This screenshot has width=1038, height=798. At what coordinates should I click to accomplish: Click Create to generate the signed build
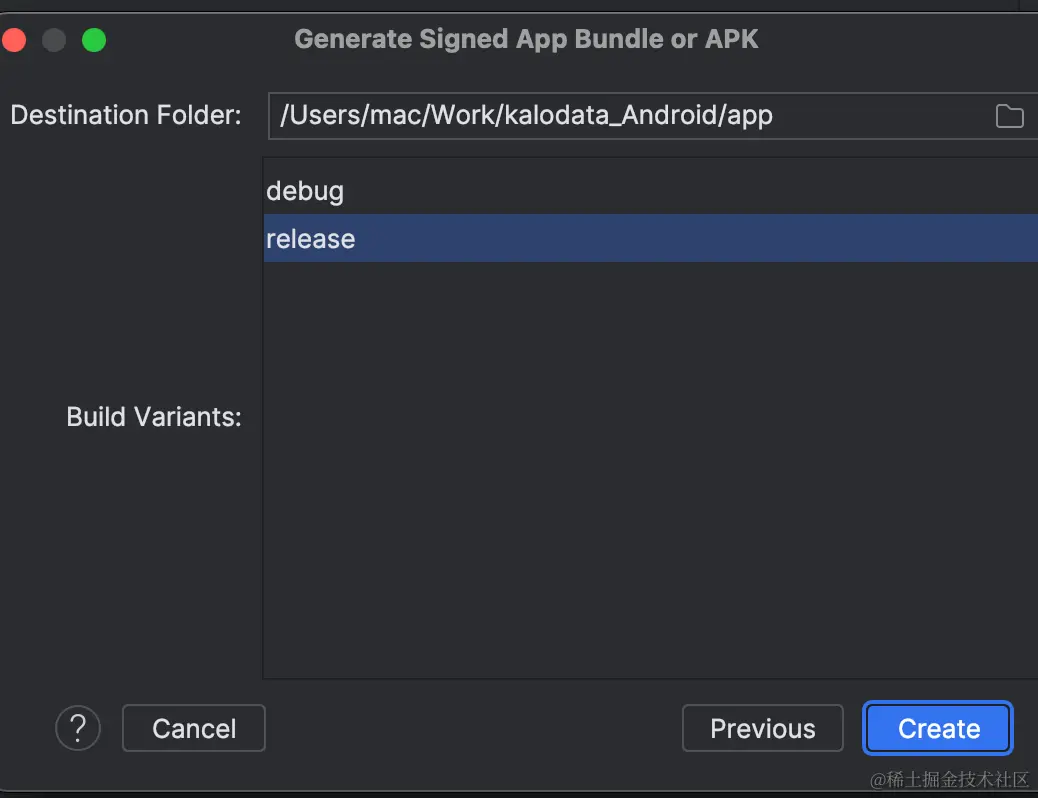(x=938, y=728)
